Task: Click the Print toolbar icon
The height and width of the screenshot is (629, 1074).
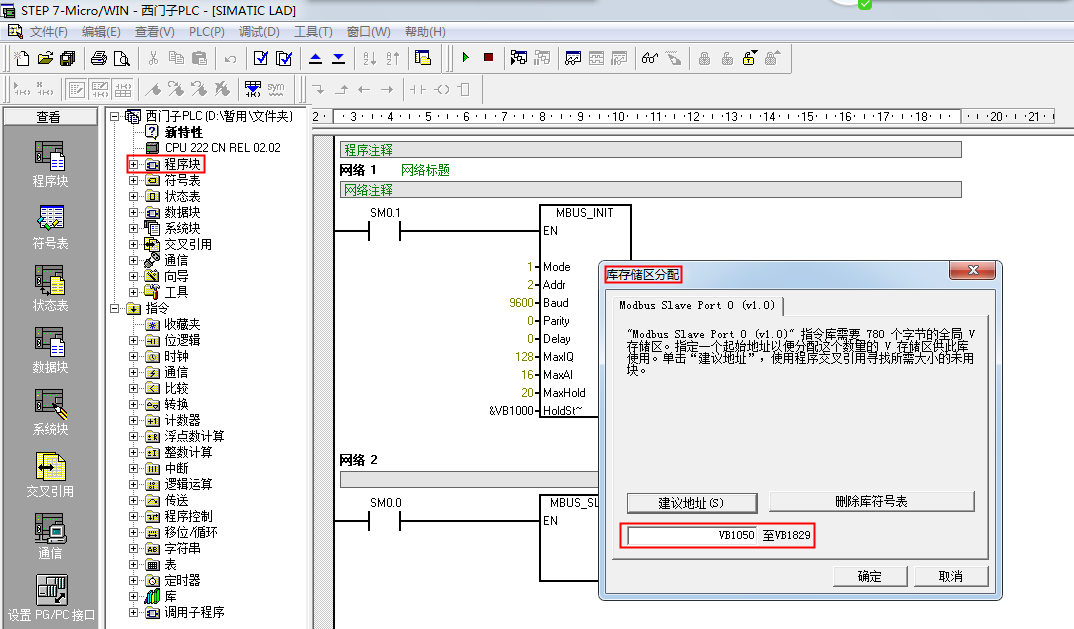Action: [100, 57]
